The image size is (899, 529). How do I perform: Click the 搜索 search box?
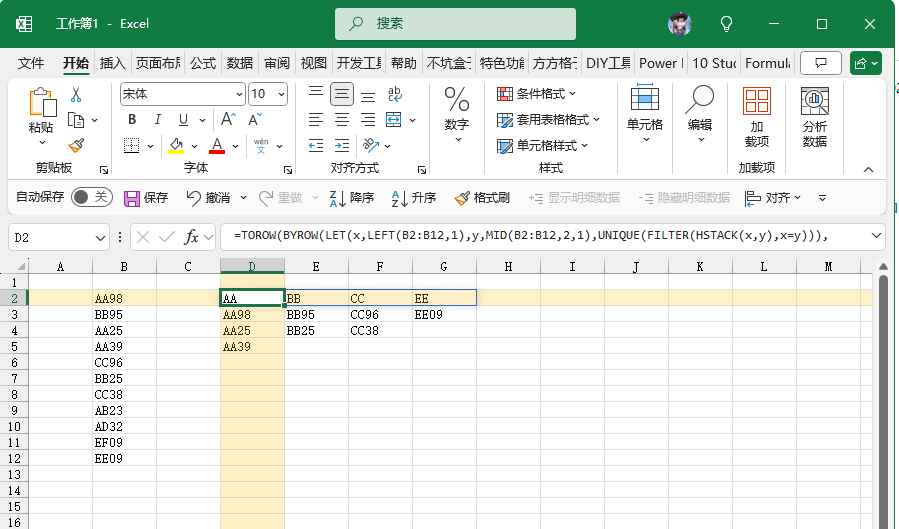point(455,23)
